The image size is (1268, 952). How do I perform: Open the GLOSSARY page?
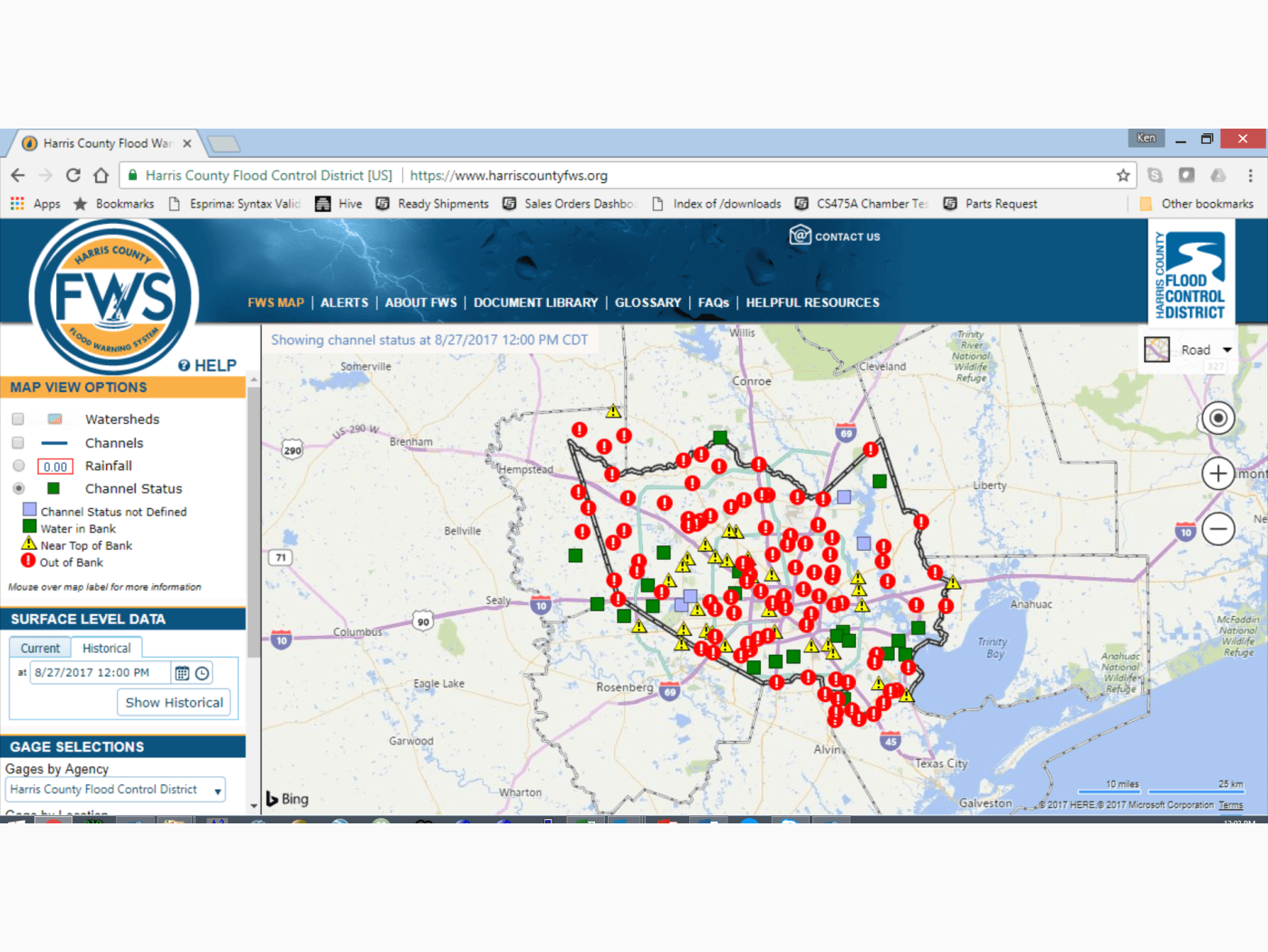click(648, 303)
